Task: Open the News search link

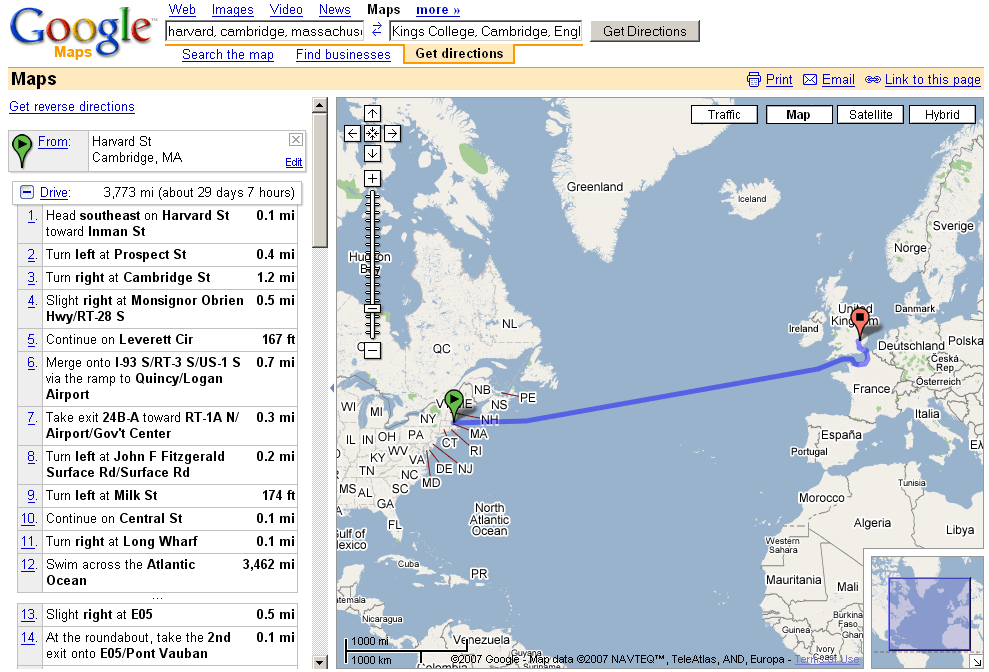Action: pyautogui.click(x=334, y=9)
